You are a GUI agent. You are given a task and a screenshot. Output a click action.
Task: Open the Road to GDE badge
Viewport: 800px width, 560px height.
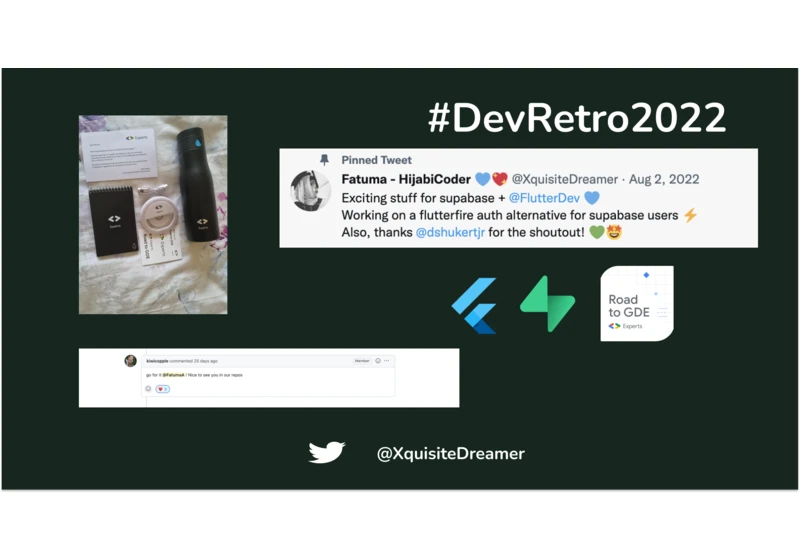pos(637,303)
